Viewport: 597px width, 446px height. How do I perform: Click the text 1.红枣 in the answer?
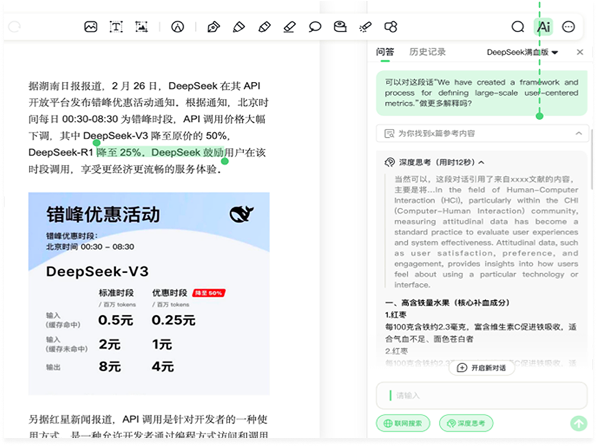(x=396, y=315)
